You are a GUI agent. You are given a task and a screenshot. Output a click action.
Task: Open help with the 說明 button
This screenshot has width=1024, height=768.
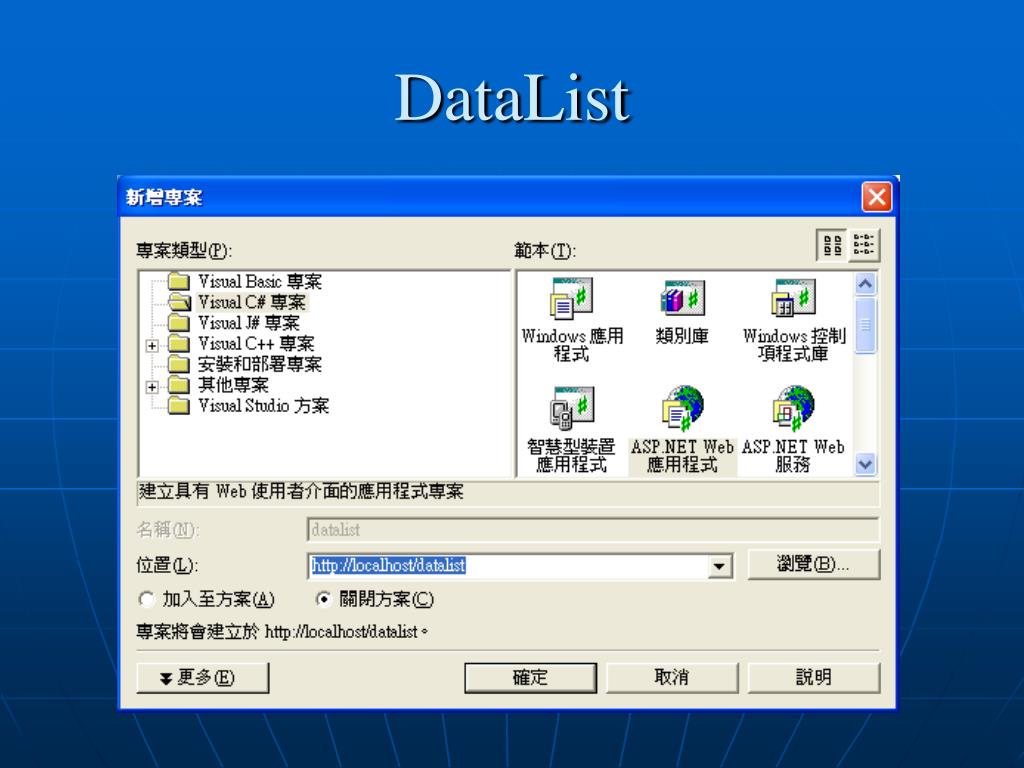tap(814, 677)
